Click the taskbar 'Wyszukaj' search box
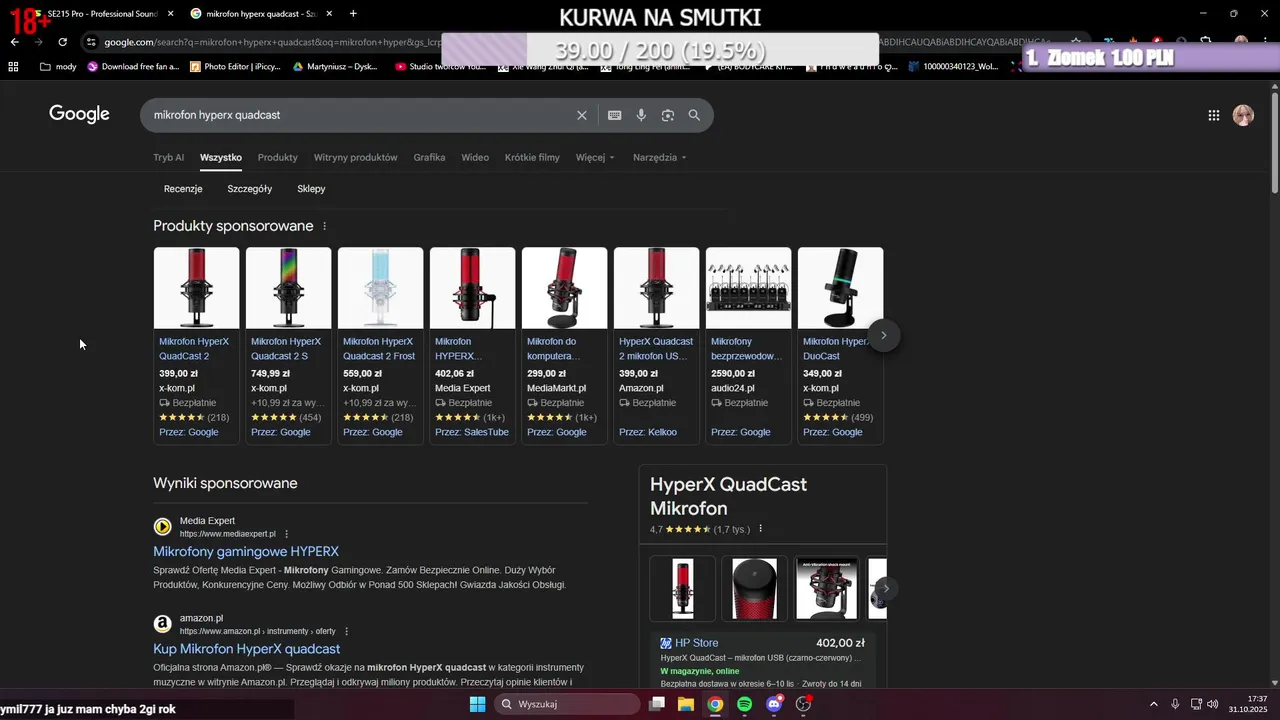The height and width of the screenshot is (720, 1280). [568, 704]
